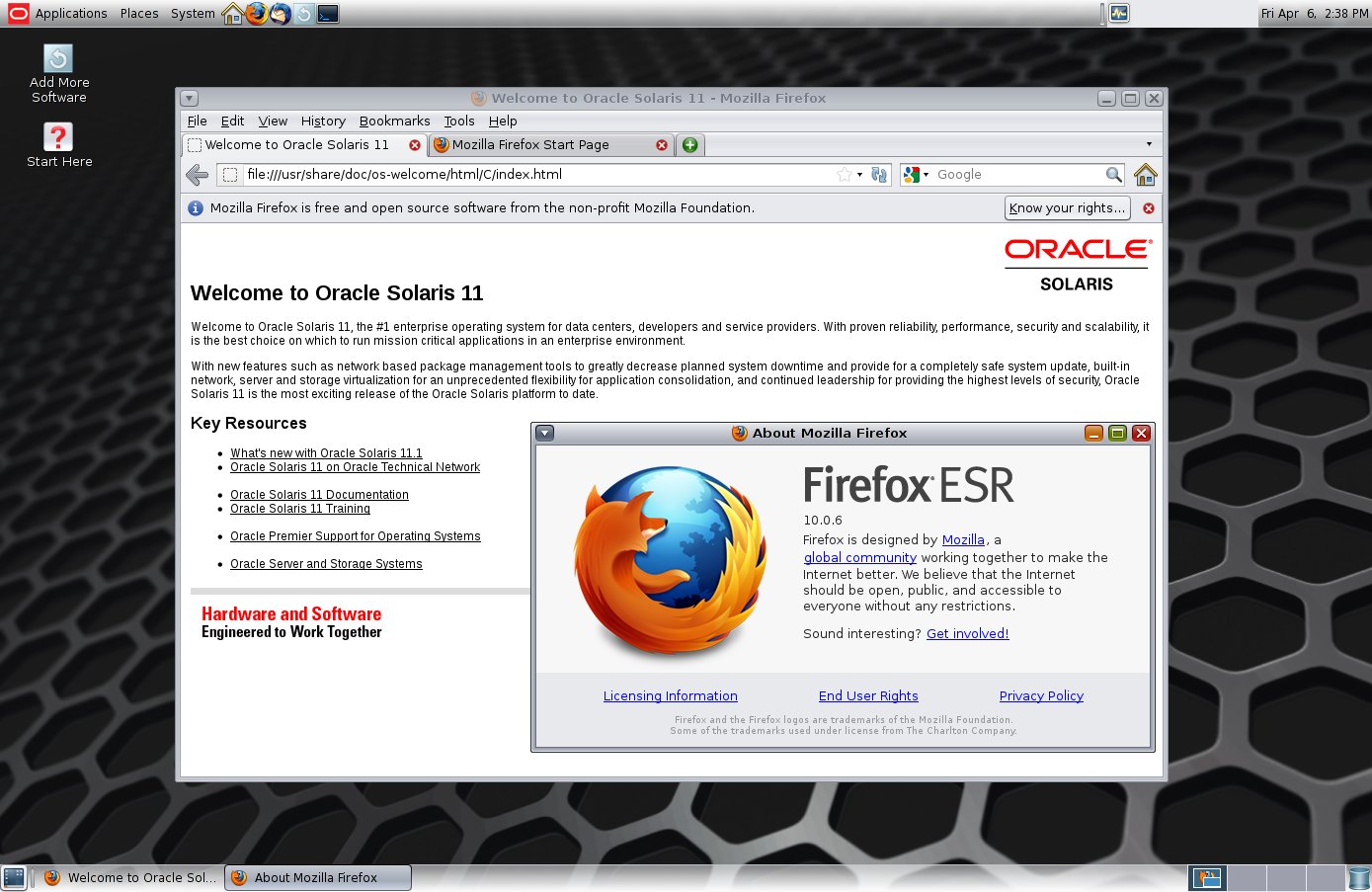The height and width of the screenshot is (892, 1372).
Task: Click the date and time clock
Action: tap(1315, 14)
